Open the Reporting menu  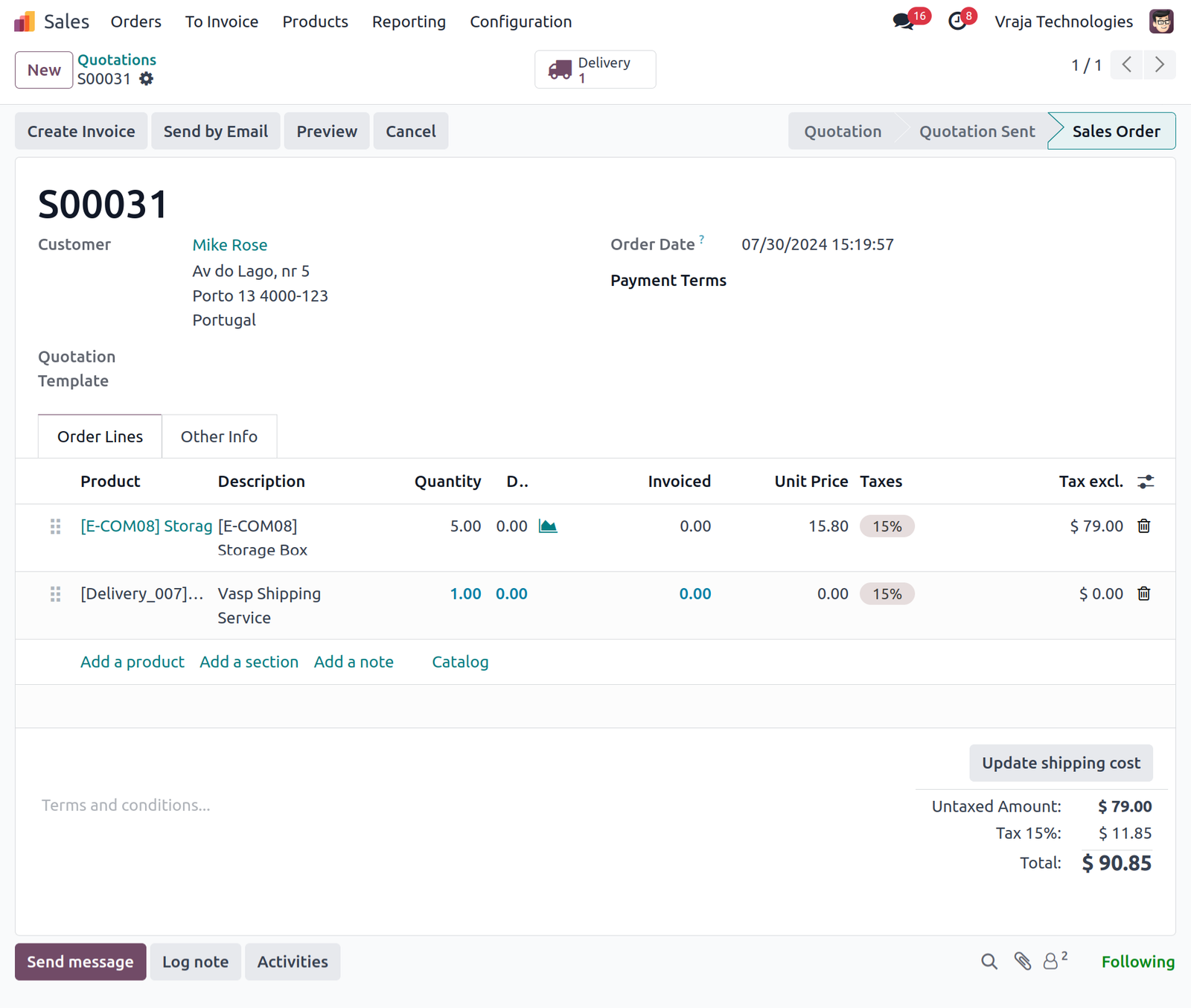(409, 22)
